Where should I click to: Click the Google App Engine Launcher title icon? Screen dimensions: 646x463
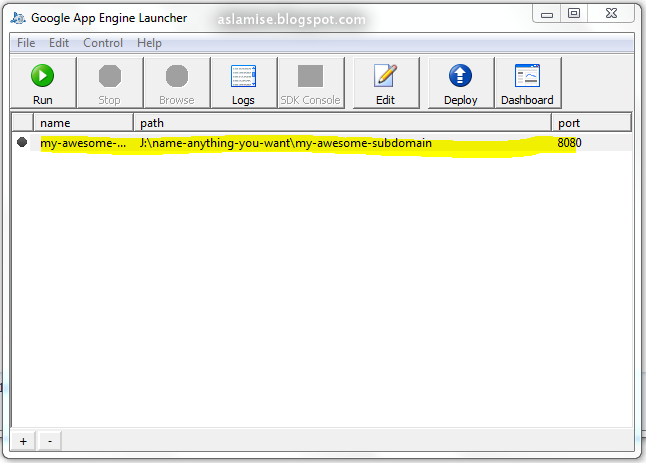point(18,18)
